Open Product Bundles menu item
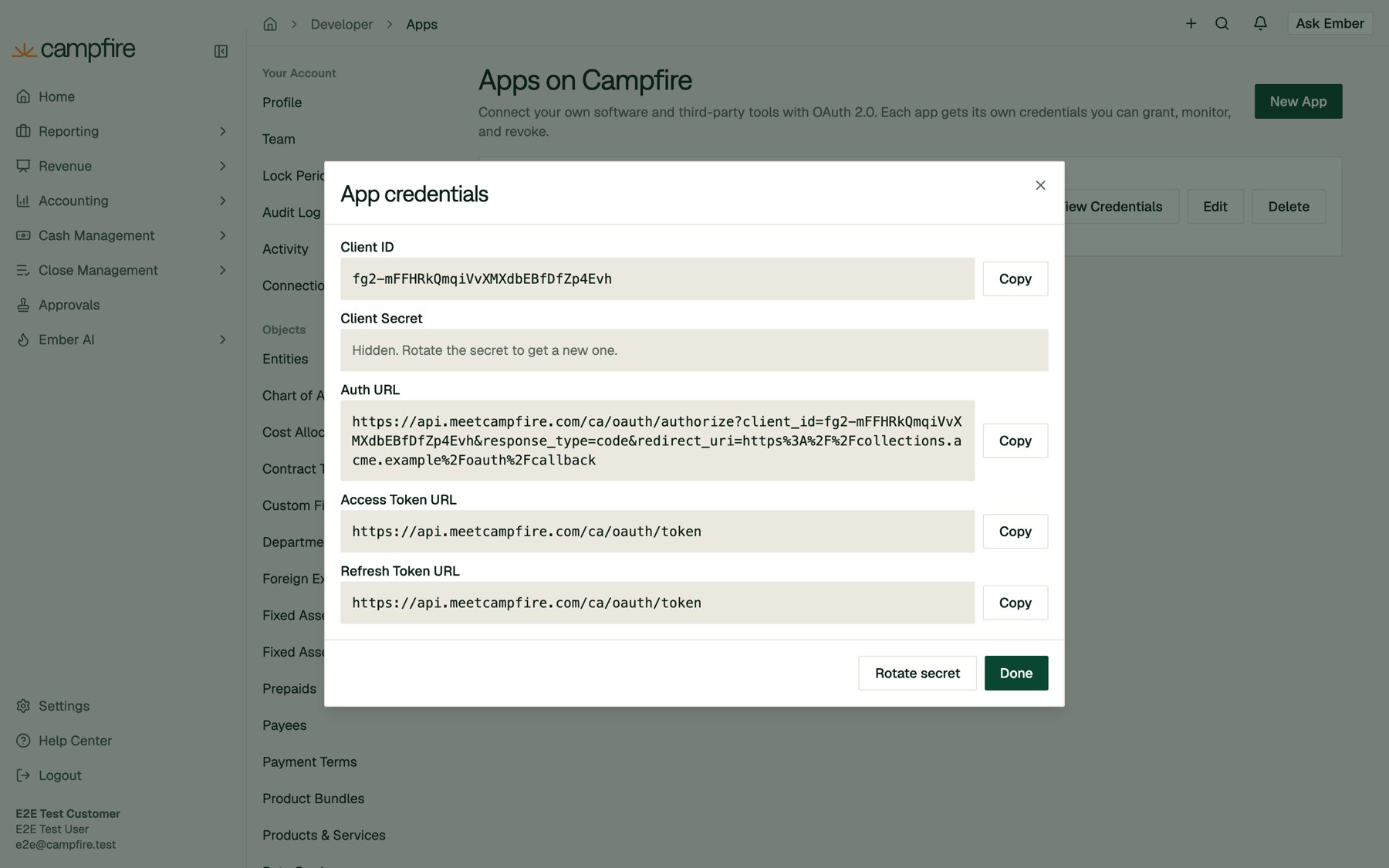Viewport: 1389px width, 868px height. coord(313,799)
